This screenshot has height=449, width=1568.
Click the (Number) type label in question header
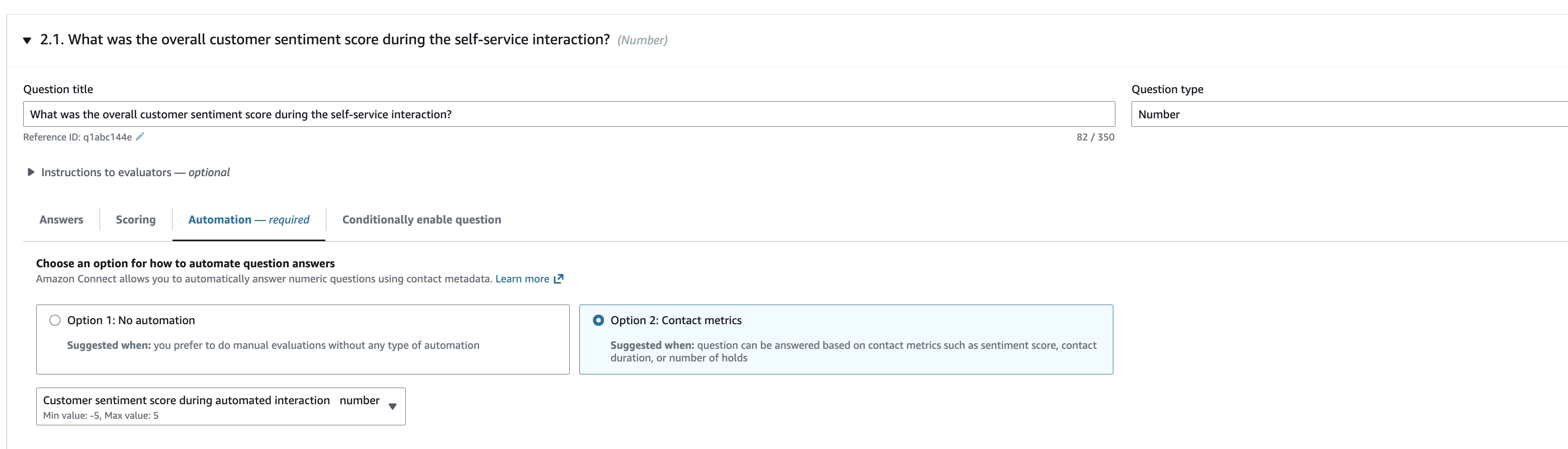(x=642, y=40)
